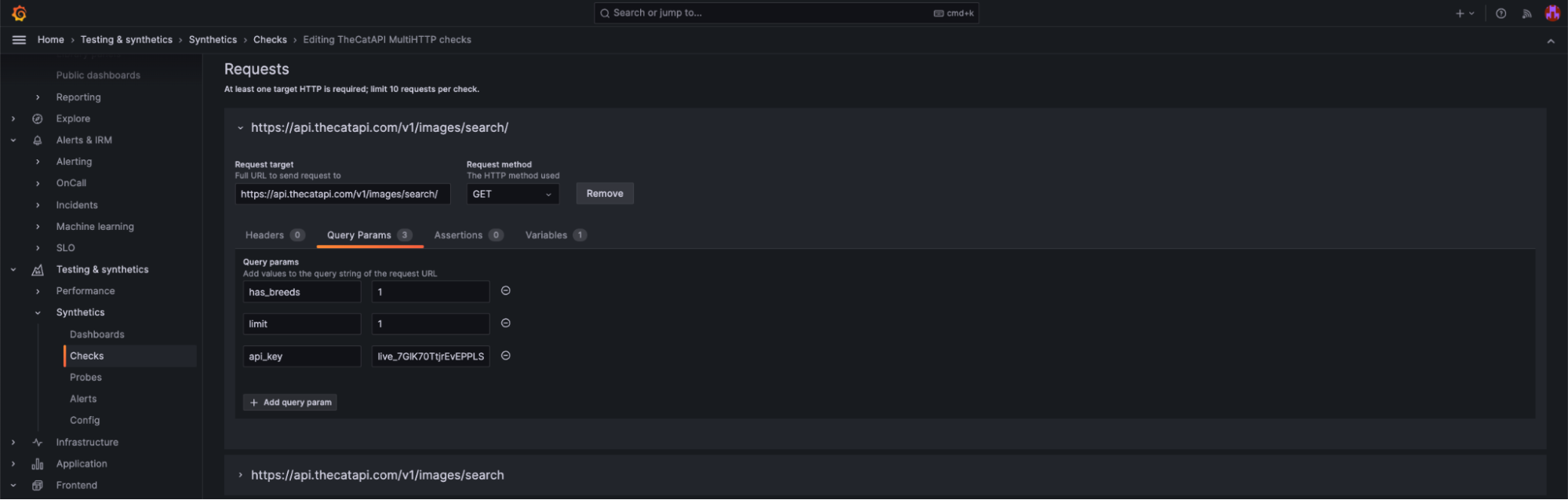Screen dimensions: 1568x500
Task: Expand the SLO submenu chevron
Action: click(x=37, y=248)
